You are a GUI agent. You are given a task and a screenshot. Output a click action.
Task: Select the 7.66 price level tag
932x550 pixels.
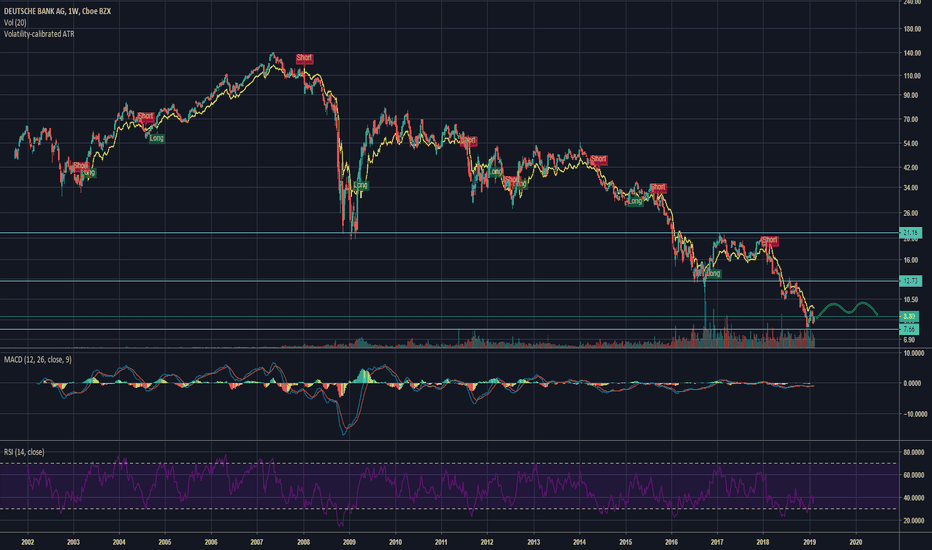point(909,329)
